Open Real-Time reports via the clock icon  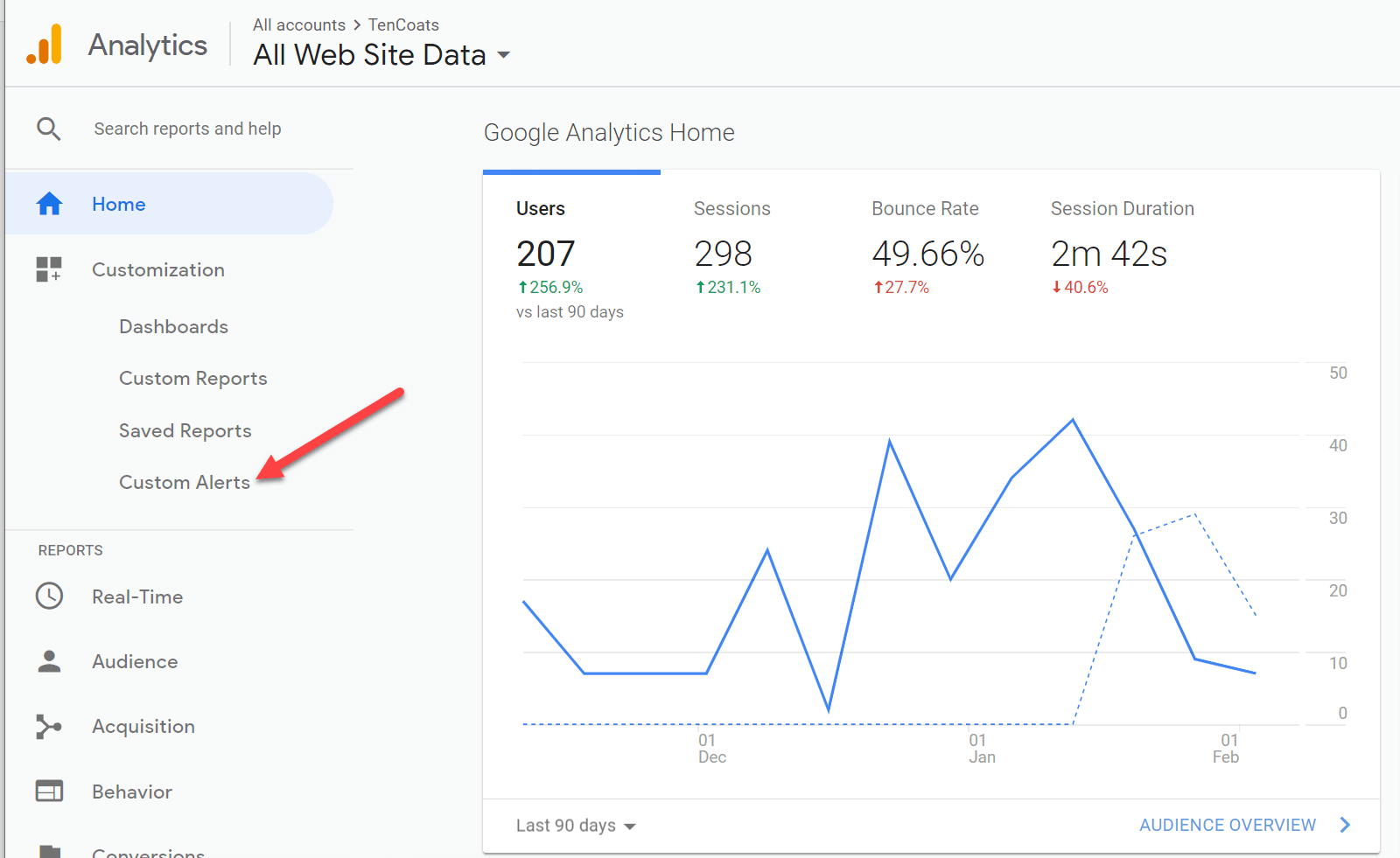point(50,596)
